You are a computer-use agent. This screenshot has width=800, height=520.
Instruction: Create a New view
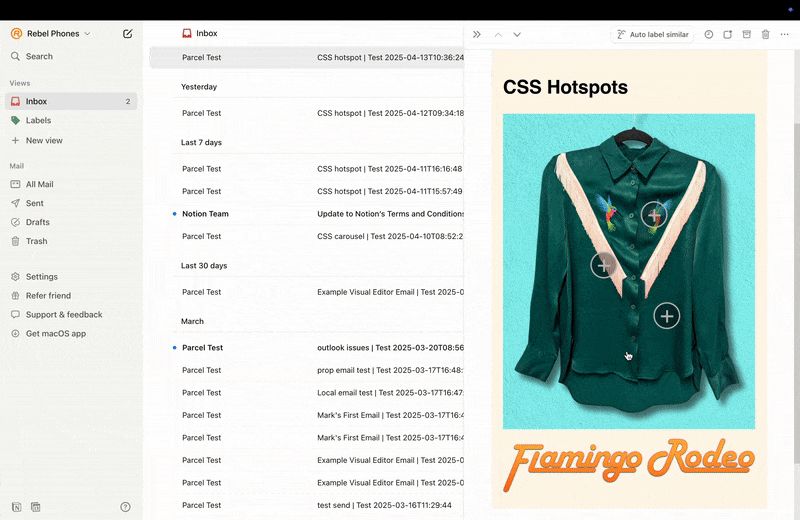(44, 140)
